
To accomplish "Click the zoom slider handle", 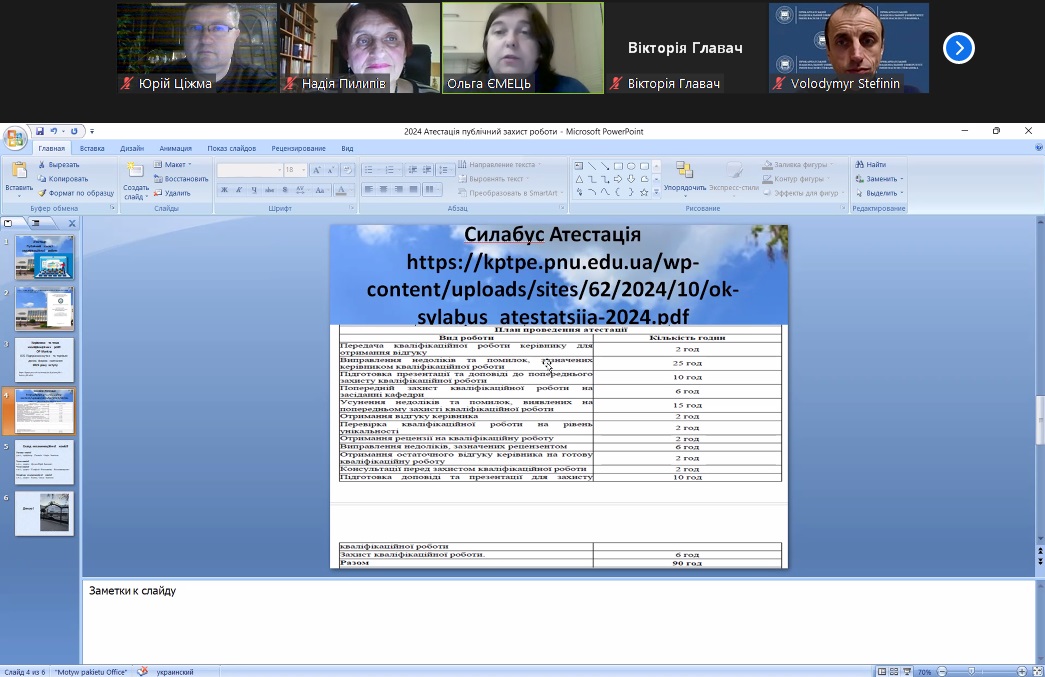I will tap(972, 672).
